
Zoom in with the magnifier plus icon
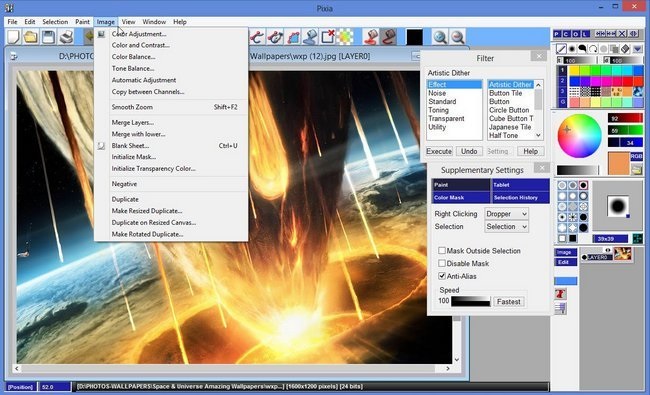coord(440,37)
